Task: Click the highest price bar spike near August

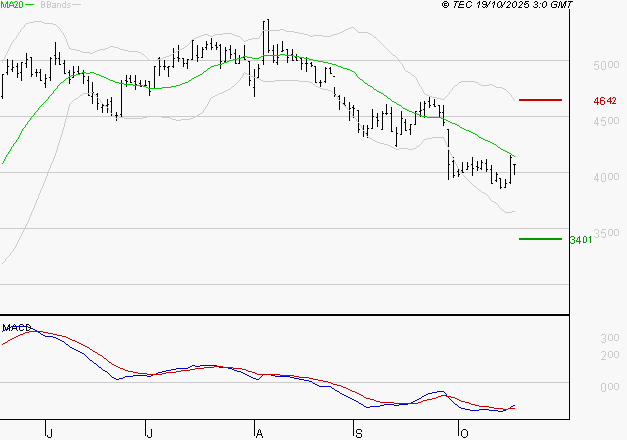Action: [x=266, y=30]
